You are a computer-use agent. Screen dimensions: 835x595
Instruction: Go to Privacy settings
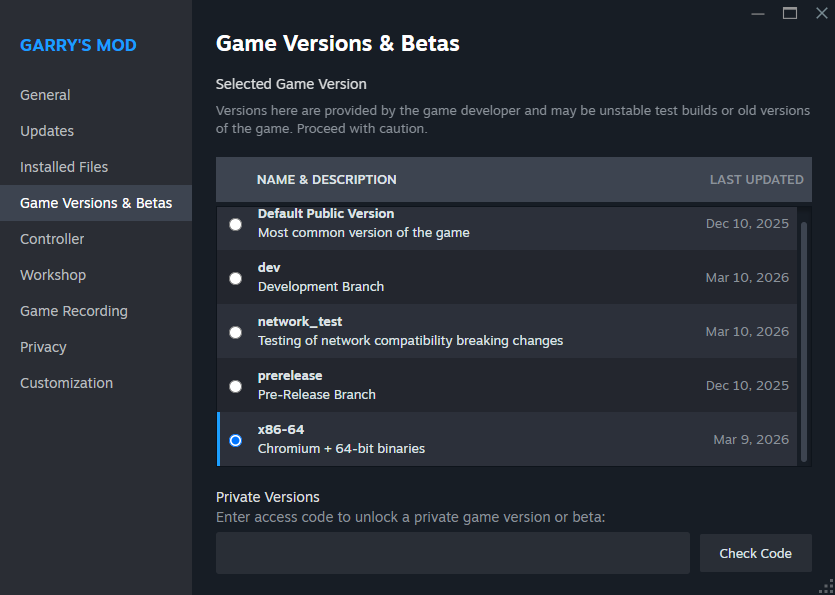pos(43,347)
